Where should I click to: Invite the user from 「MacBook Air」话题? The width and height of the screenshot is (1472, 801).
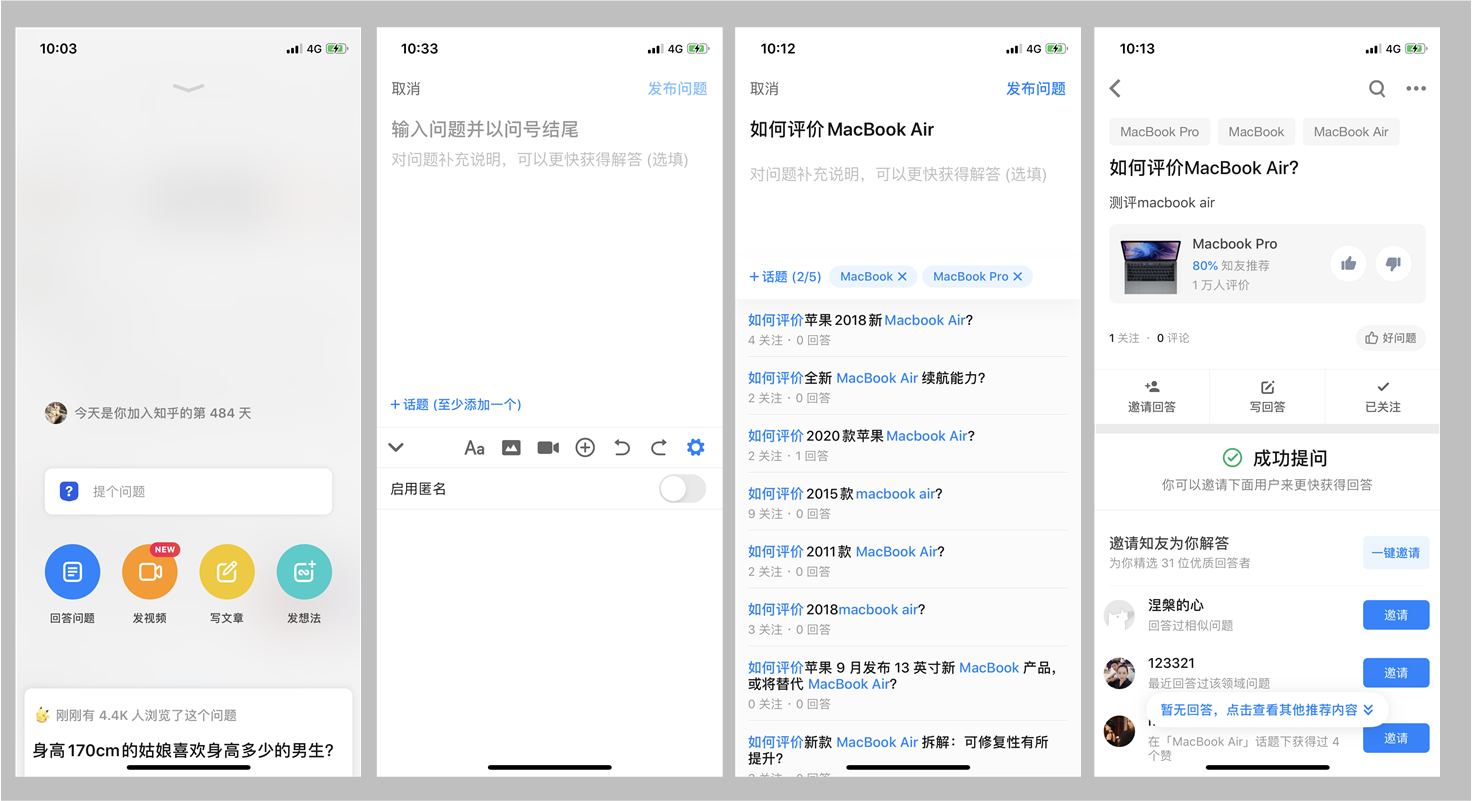(x=1396, y=738)
